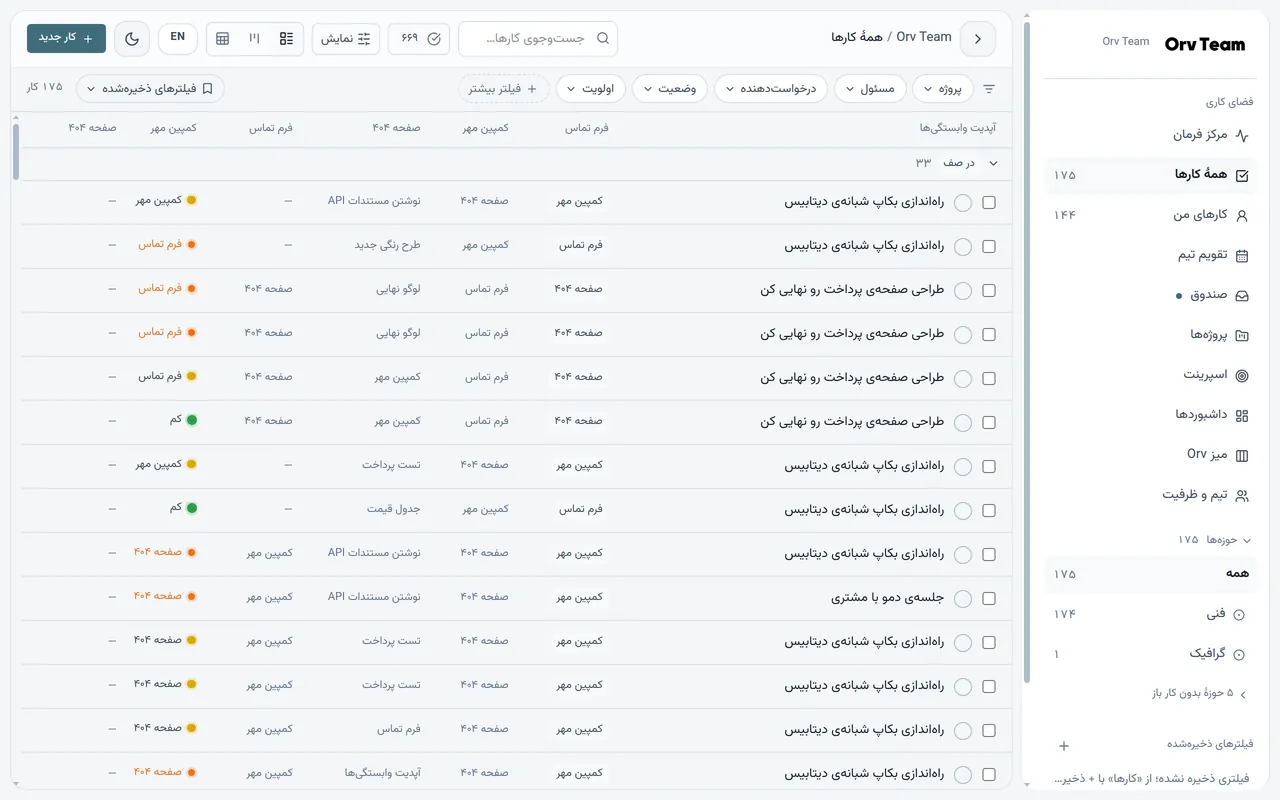Open مرکز فرمان from the sidebar
This screenshot has height=800, width=1280.
pos(1151,135)
